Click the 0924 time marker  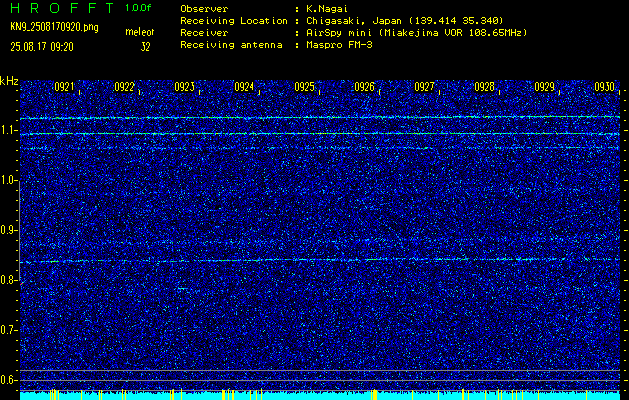click(x=244, y=87)
